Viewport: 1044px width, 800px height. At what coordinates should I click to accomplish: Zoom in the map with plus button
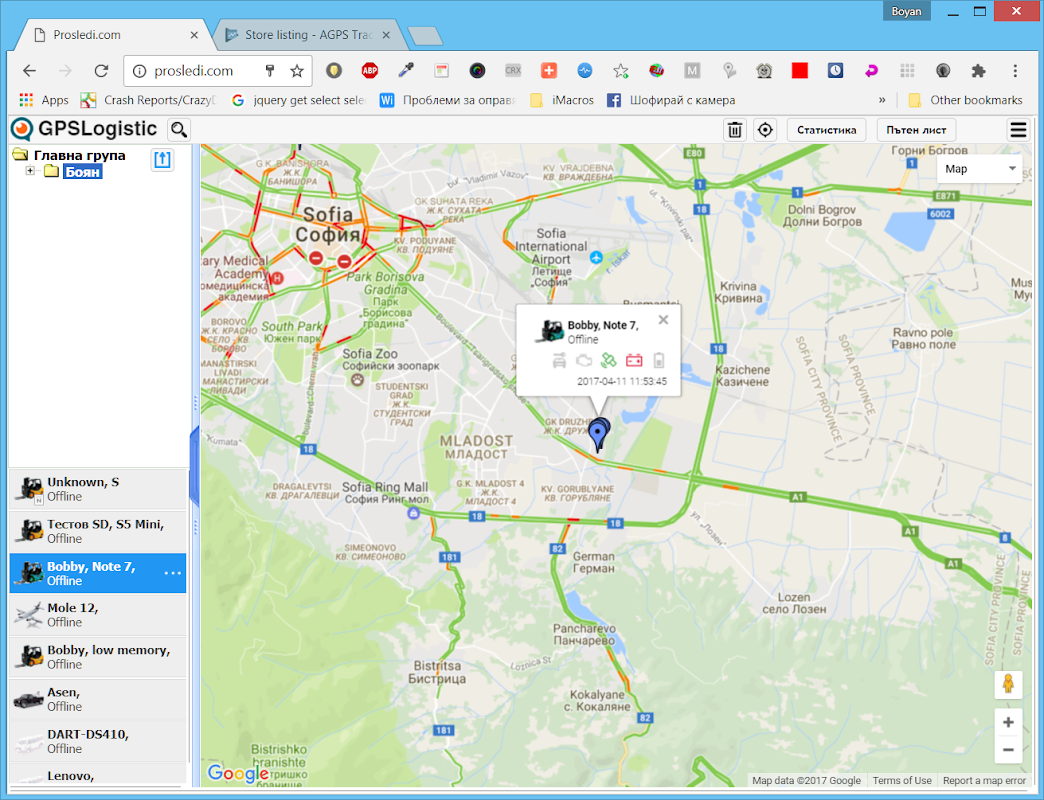point(1008,722)
